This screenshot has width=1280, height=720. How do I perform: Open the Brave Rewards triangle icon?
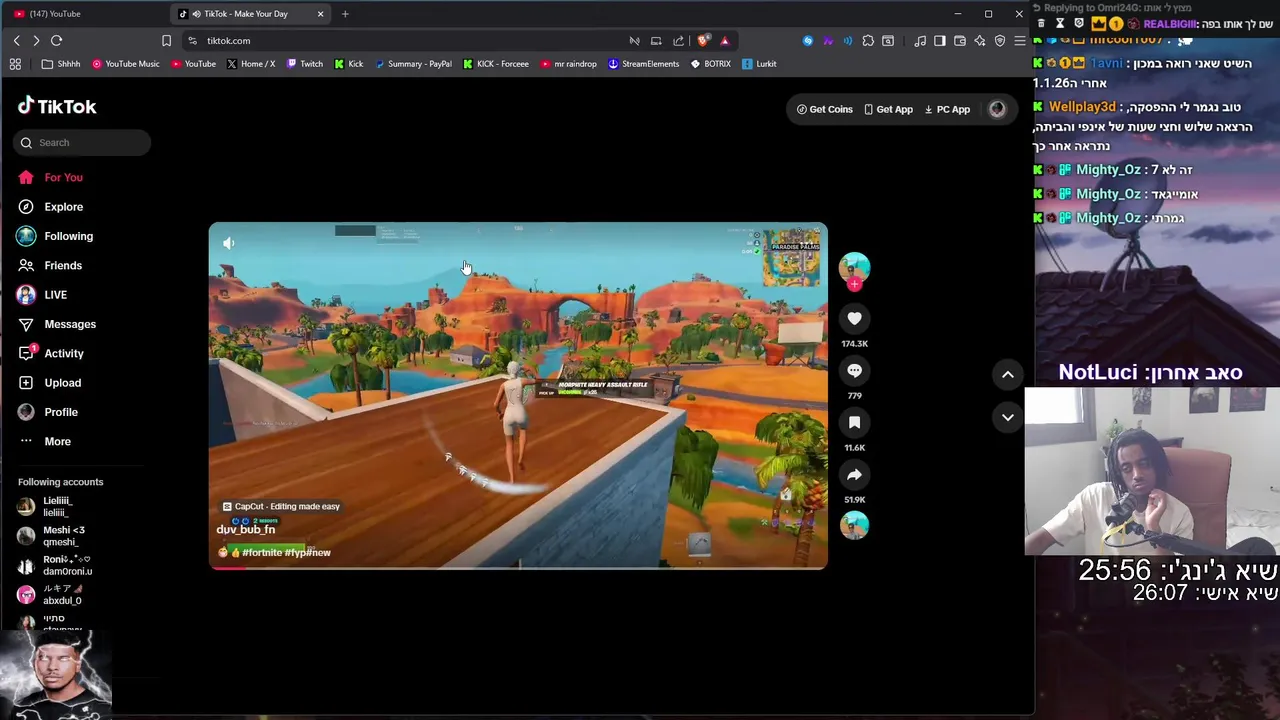(725, 41)
